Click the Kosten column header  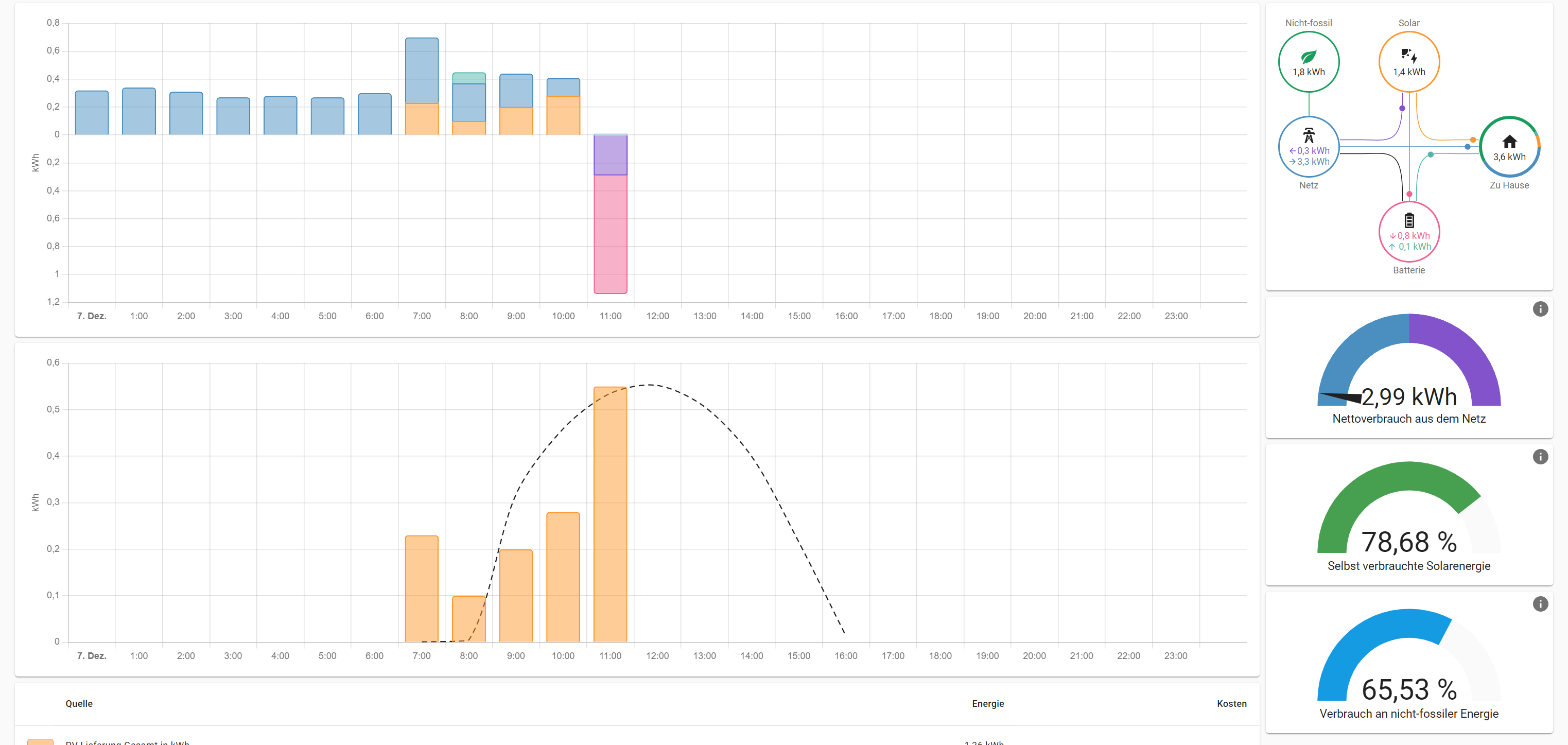(x=1231, y=704)
